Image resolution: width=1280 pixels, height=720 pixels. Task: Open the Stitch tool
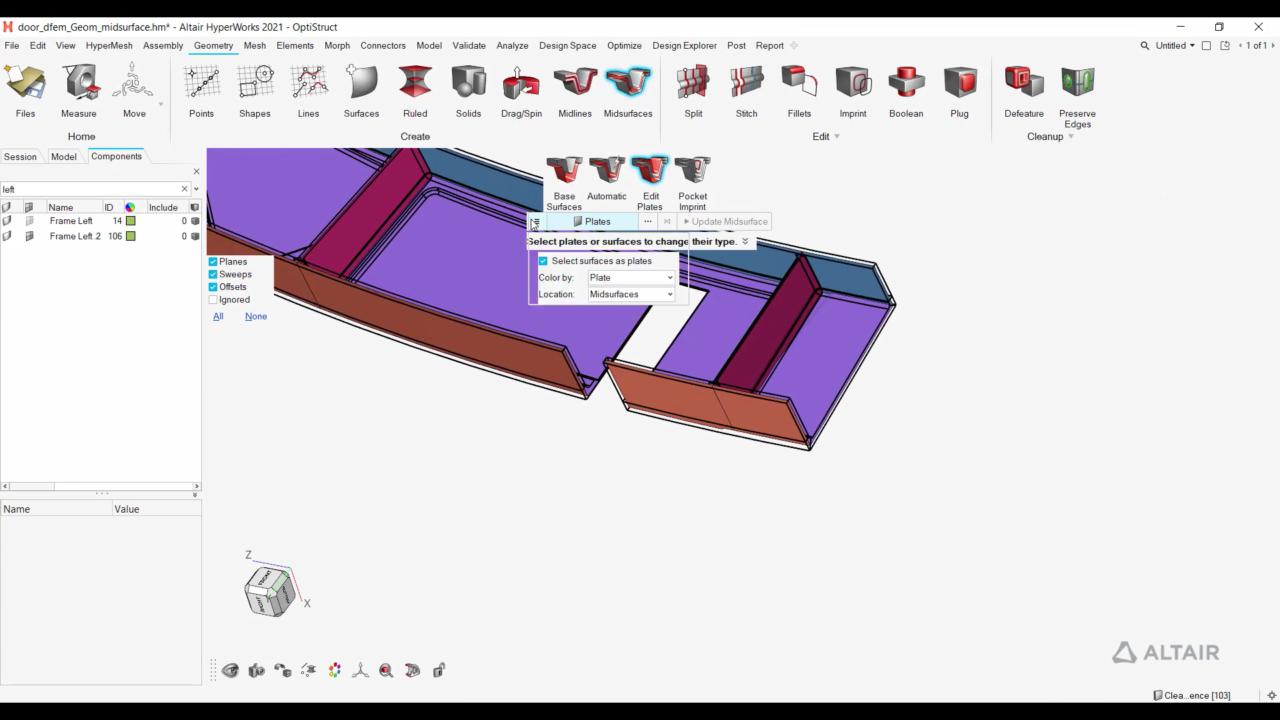click(746, 91)
